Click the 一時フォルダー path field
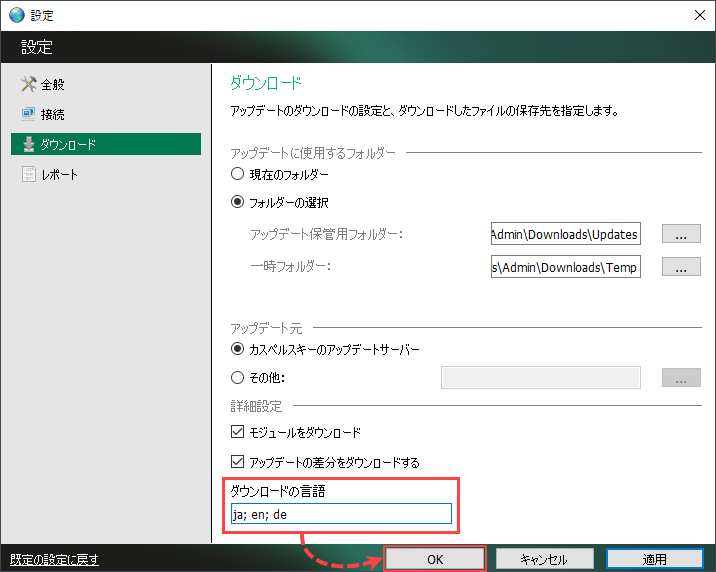Viewport: 716px width, 572px height. click(566, 267)
